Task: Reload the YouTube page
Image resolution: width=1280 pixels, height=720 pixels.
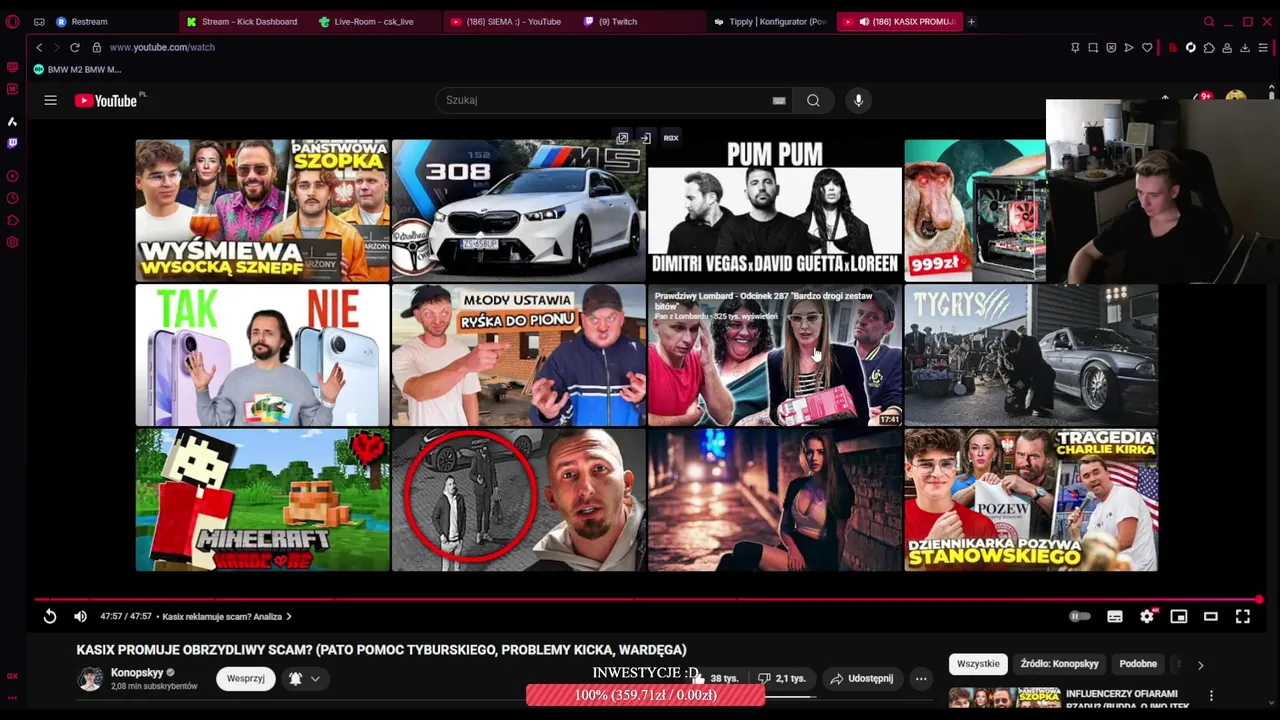Action: pos(74,47)
